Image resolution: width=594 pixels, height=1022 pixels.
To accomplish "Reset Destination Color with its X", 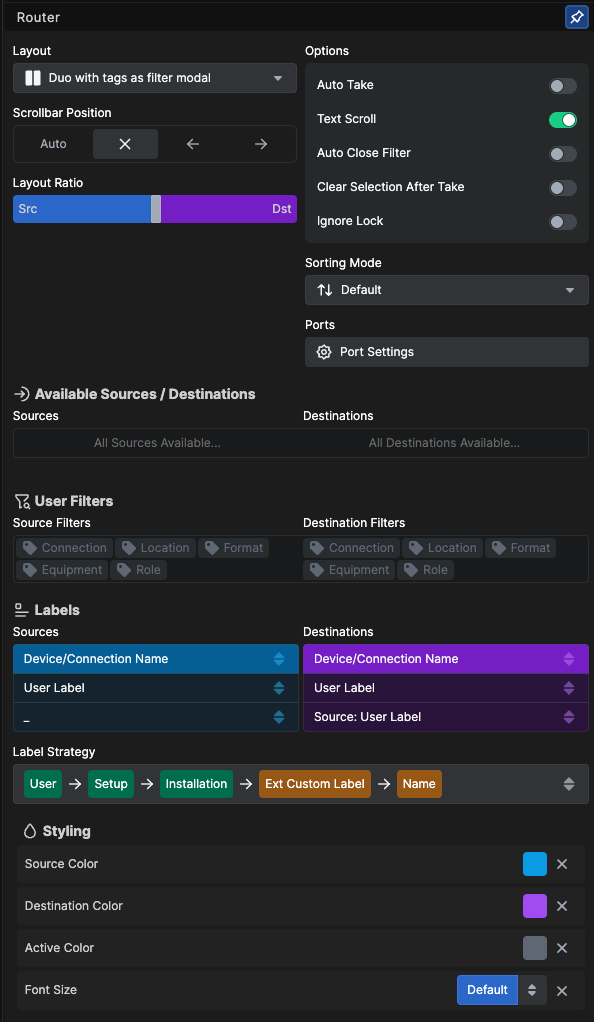I will (562, 907).
